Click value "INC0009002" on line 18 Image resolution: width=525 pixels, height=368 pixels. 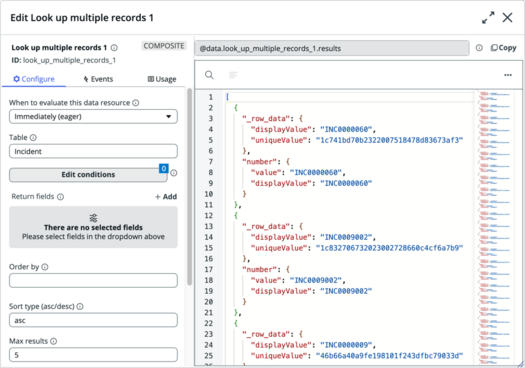316,280
